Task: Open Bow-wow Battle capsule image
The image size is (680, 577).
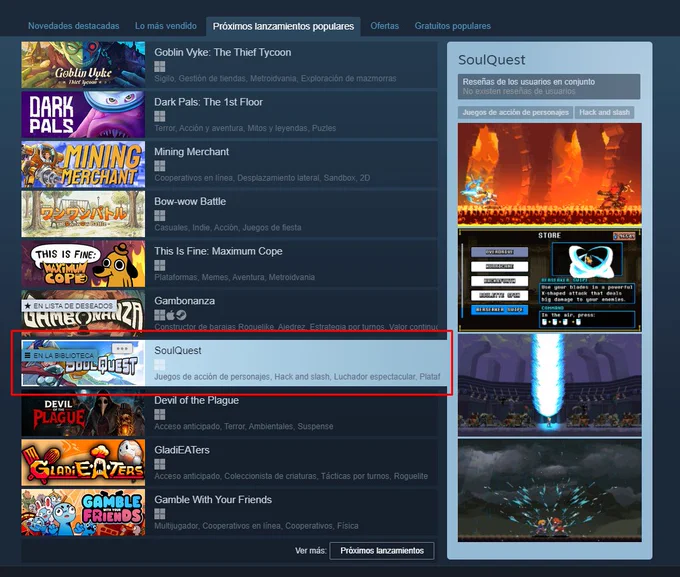Action: (83, 214)
